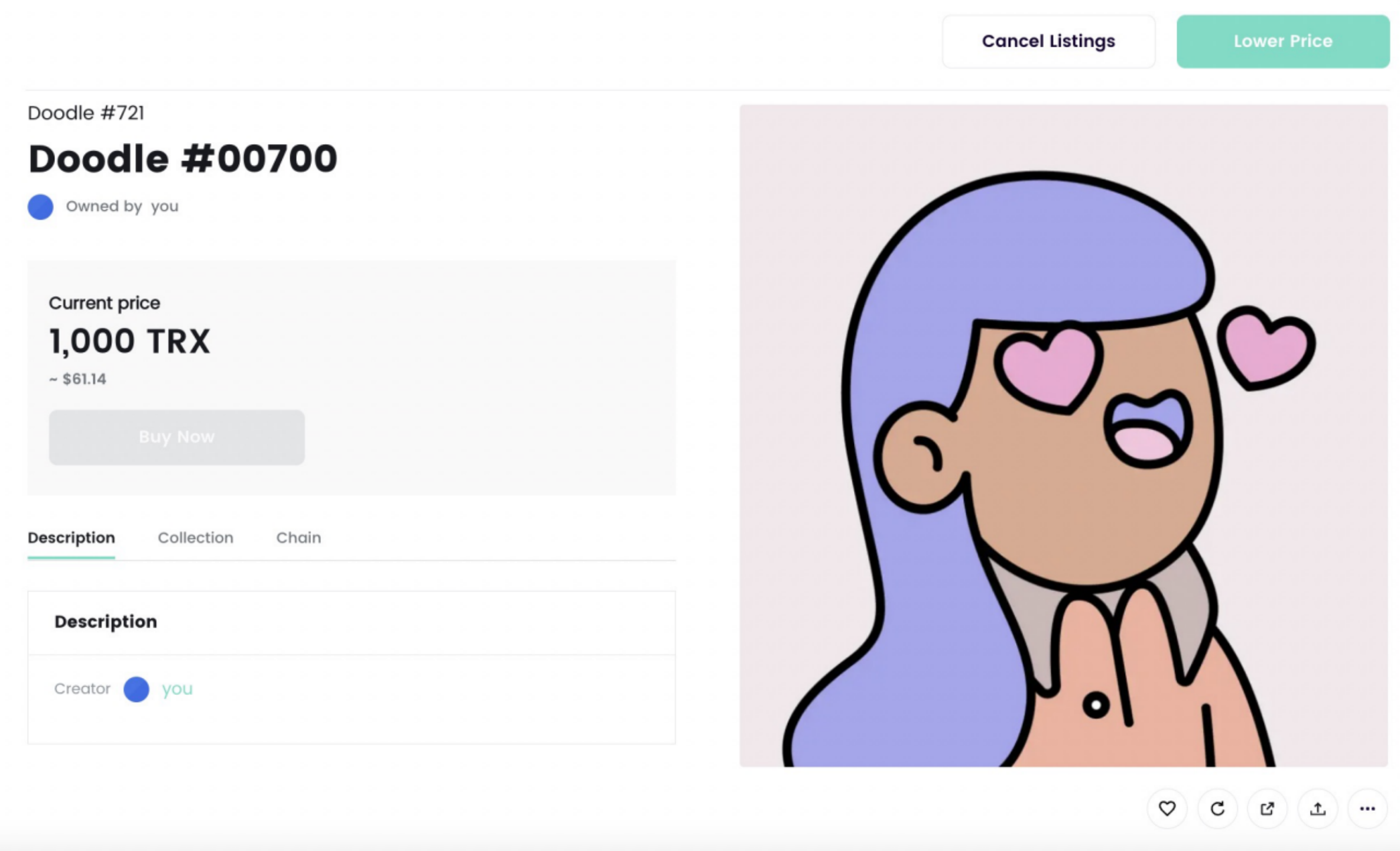Switch to the Collection tab

tap(196, 538)
